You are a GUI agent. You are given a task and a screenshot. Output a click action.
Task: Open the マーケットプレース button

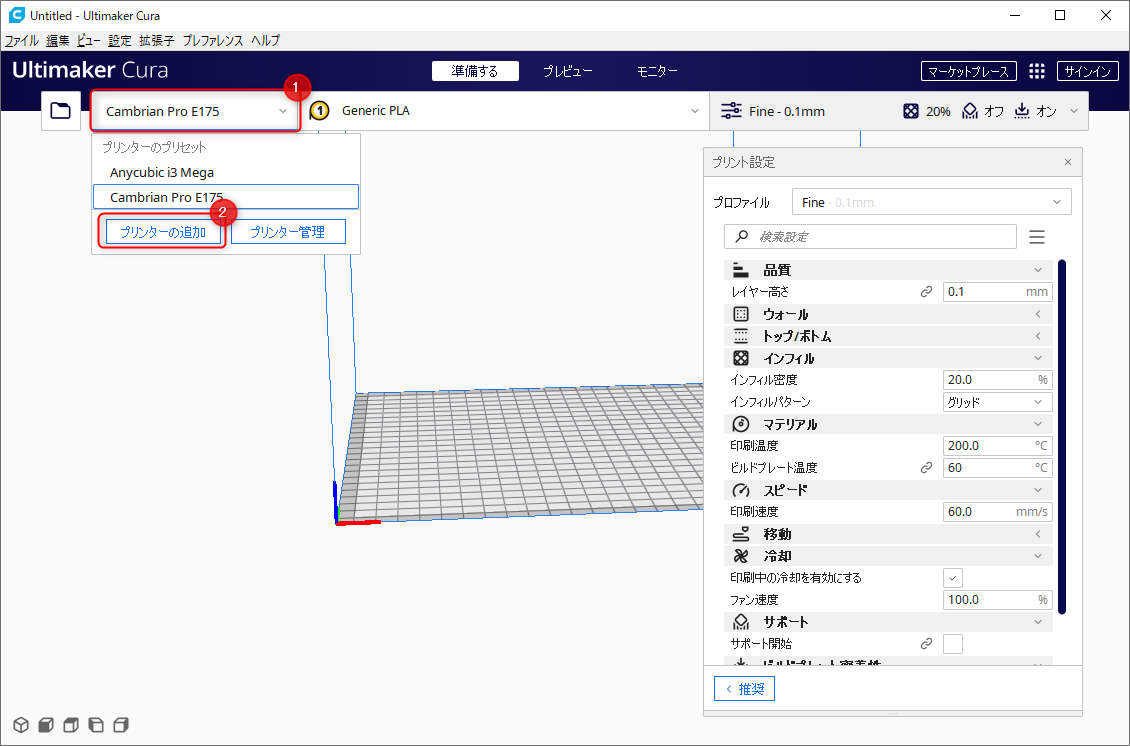[x=969, y=71]
